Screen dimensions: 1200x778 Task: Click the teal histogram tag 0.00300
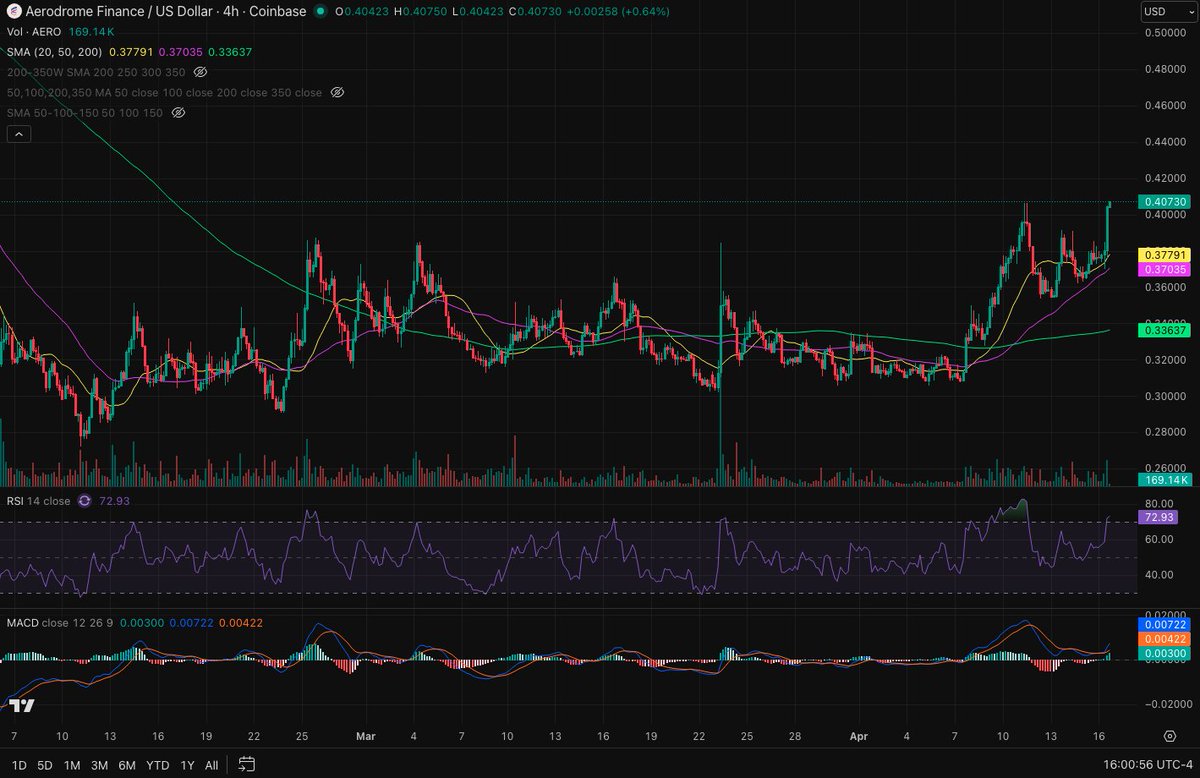pos(1165,653)
